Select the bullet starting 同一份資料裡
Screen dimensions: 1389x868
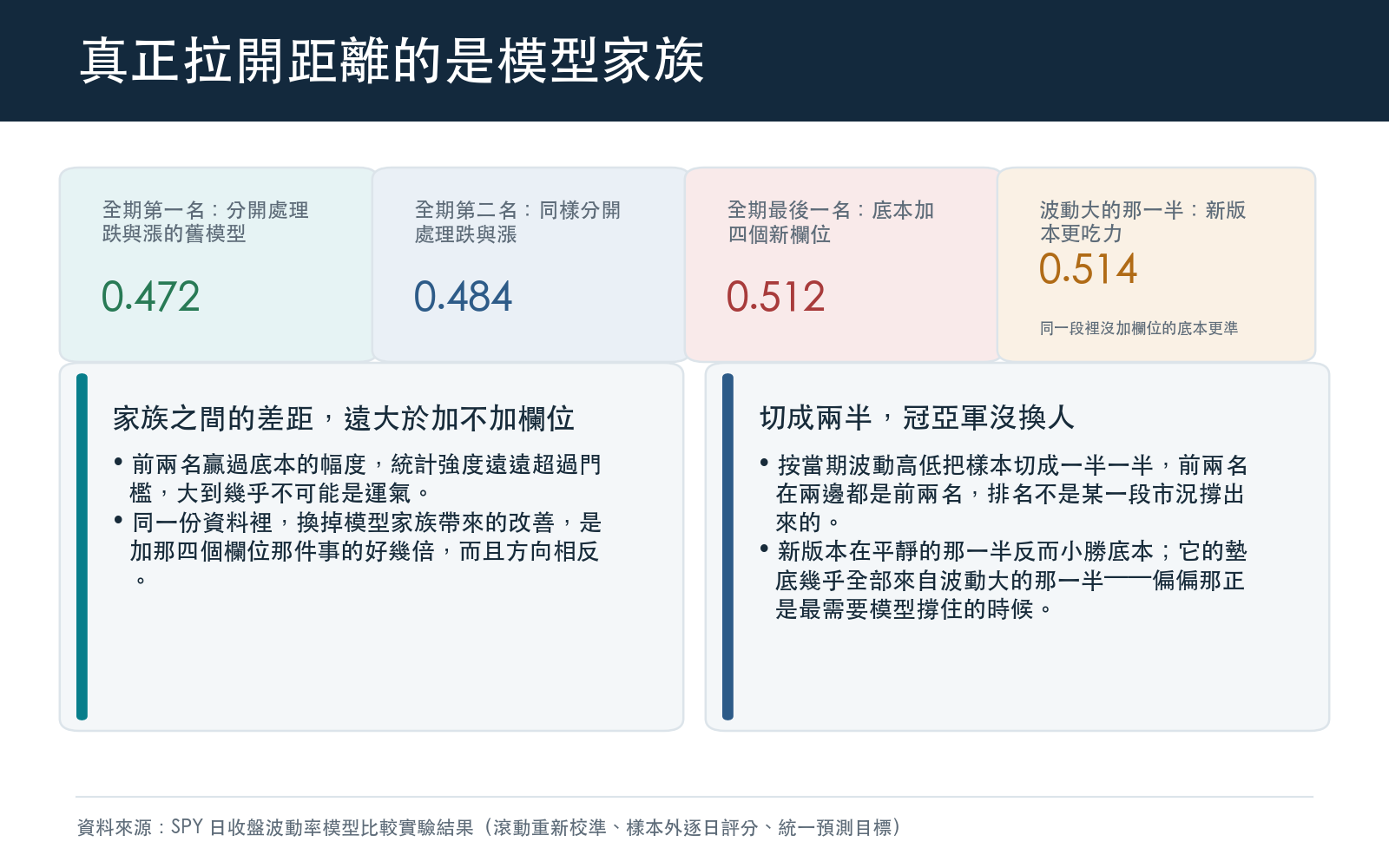coord(357,551)
